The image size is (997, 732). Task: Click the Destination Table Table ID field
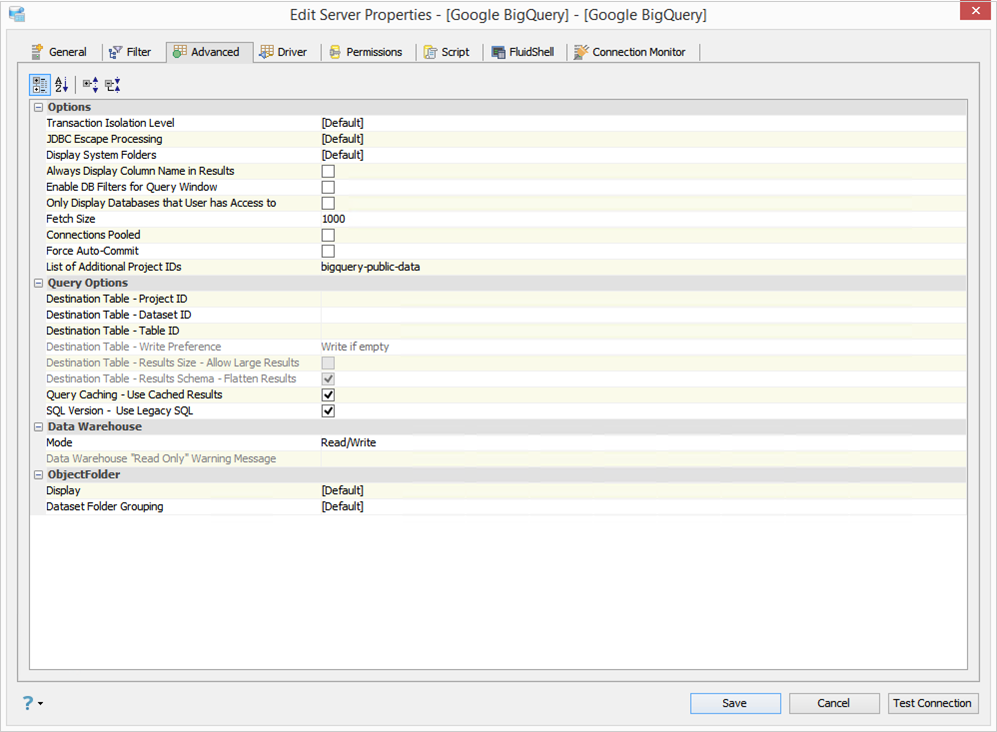click(643, 331)
